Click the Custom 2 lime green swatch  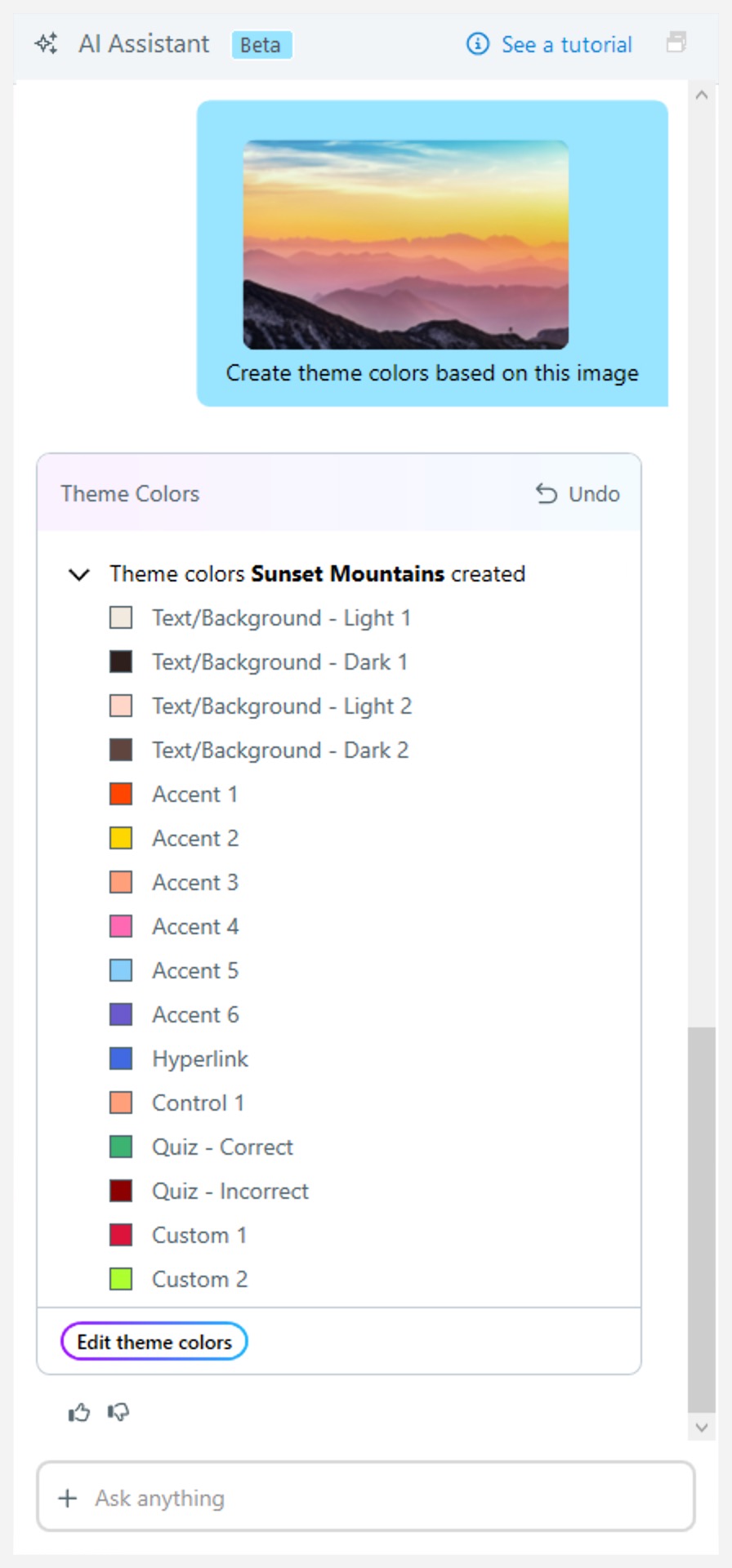[x=121, y=1279]
